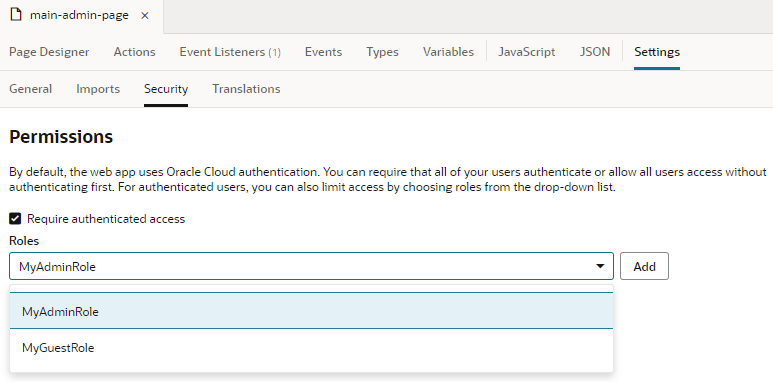Open the General settings subtab
This screenshot has width=773, height=382.
click(31, 89)
